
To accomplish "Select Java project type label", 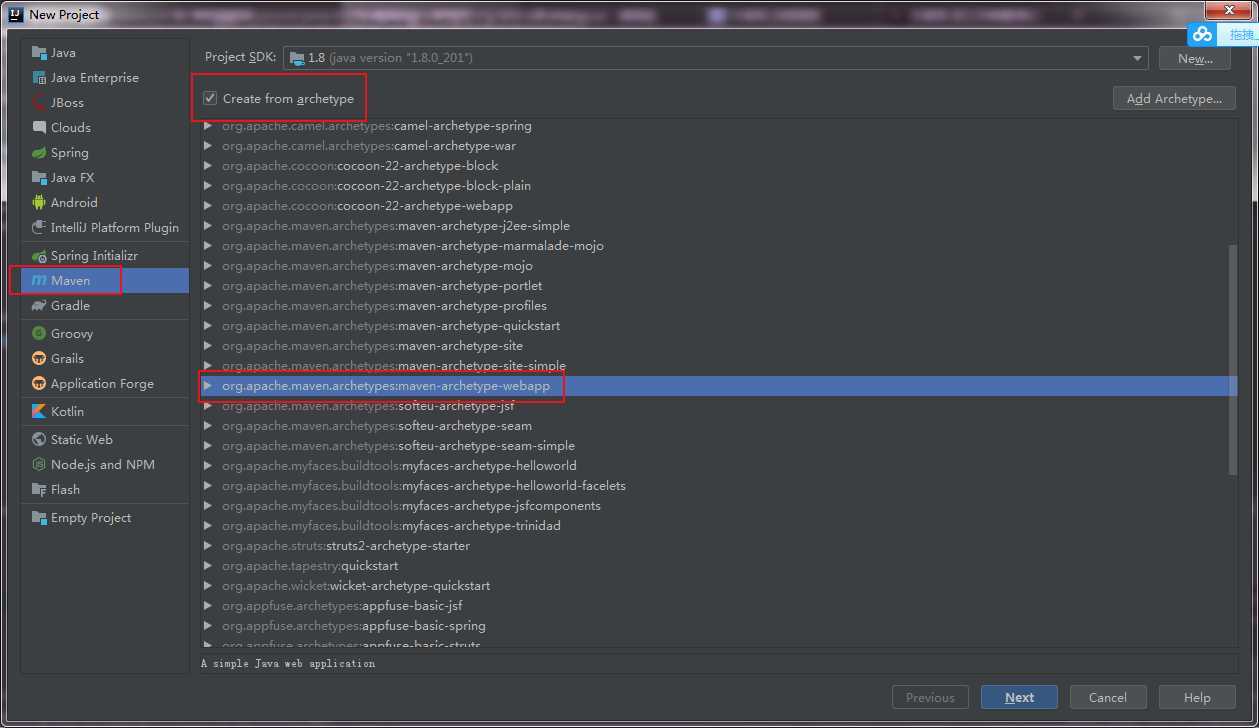I will [63, 53].
